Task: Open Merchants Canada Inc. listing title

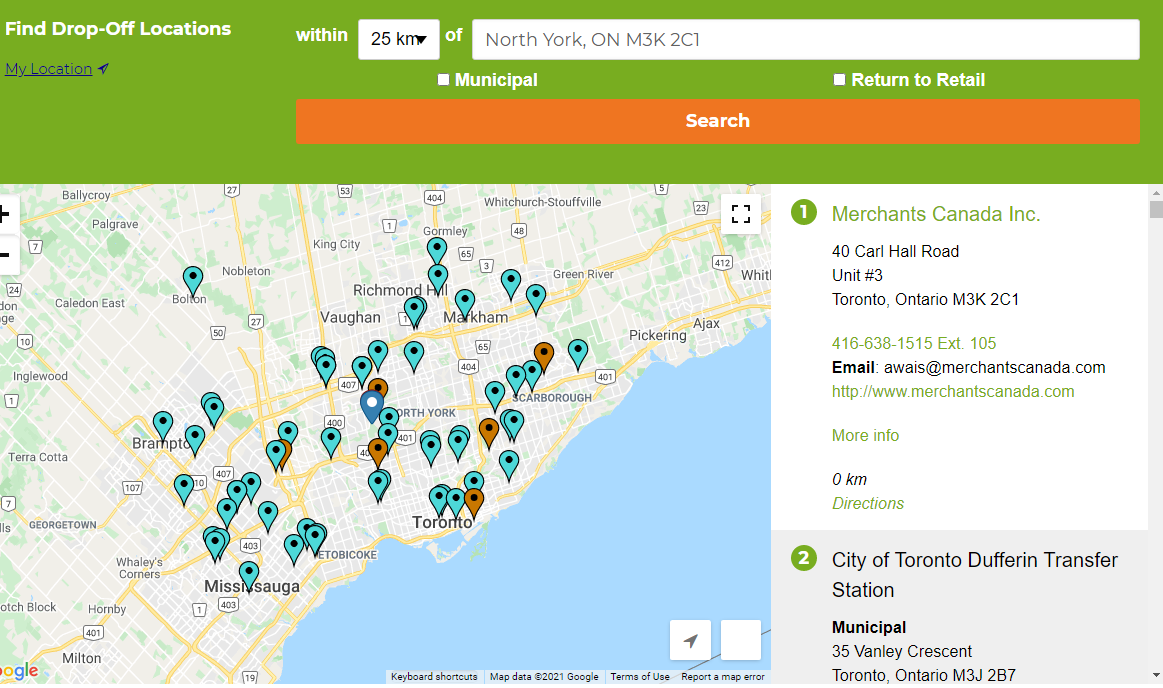Action: [936, 214]
